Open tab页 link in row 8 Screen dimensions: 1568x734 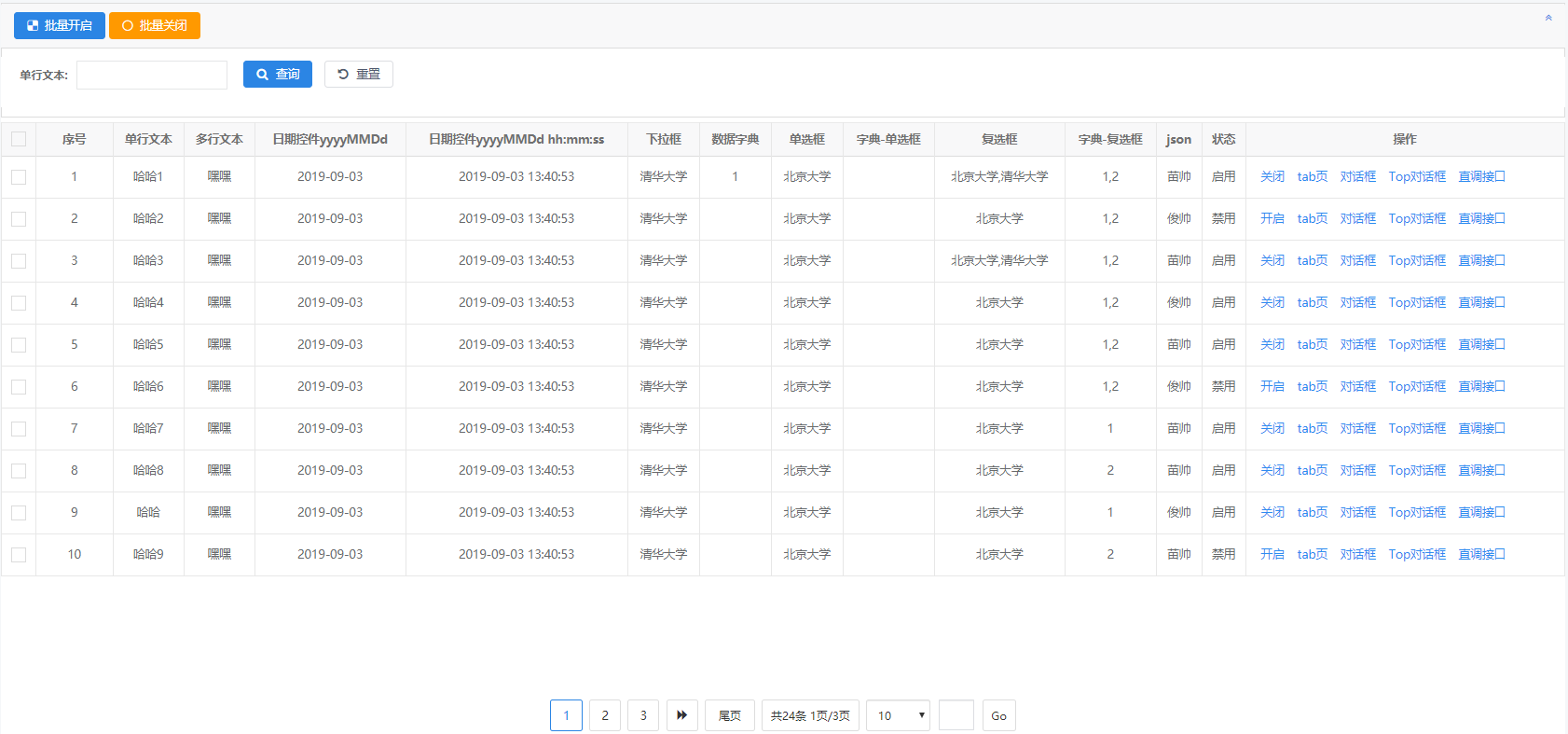pos(1313,470)
